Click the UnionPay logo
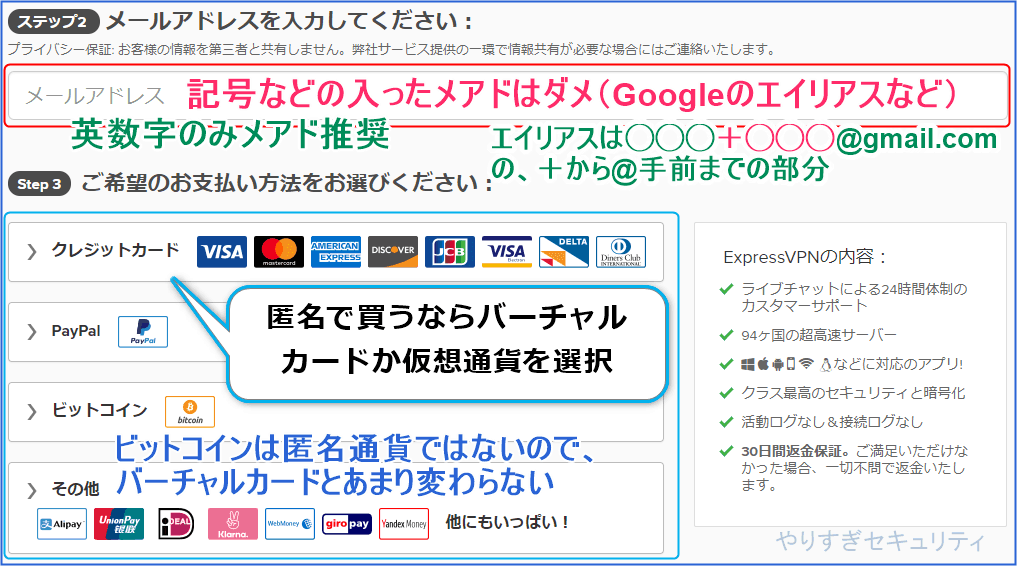Screen dimensions: 1017x566 (119, 524)
